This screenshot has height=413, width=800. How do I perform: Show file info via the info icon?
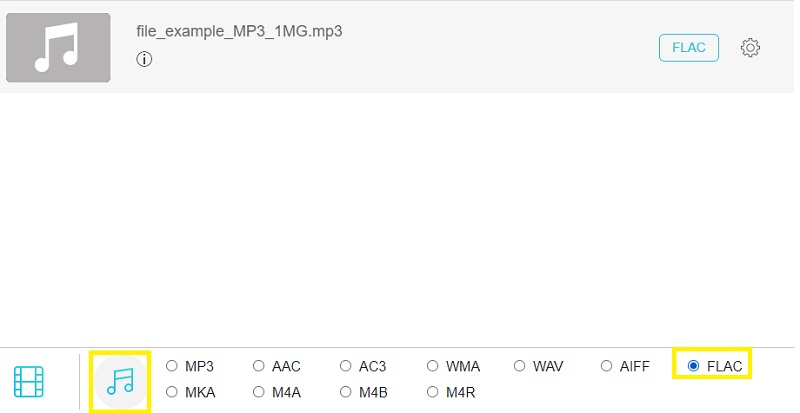click(144, 59)
